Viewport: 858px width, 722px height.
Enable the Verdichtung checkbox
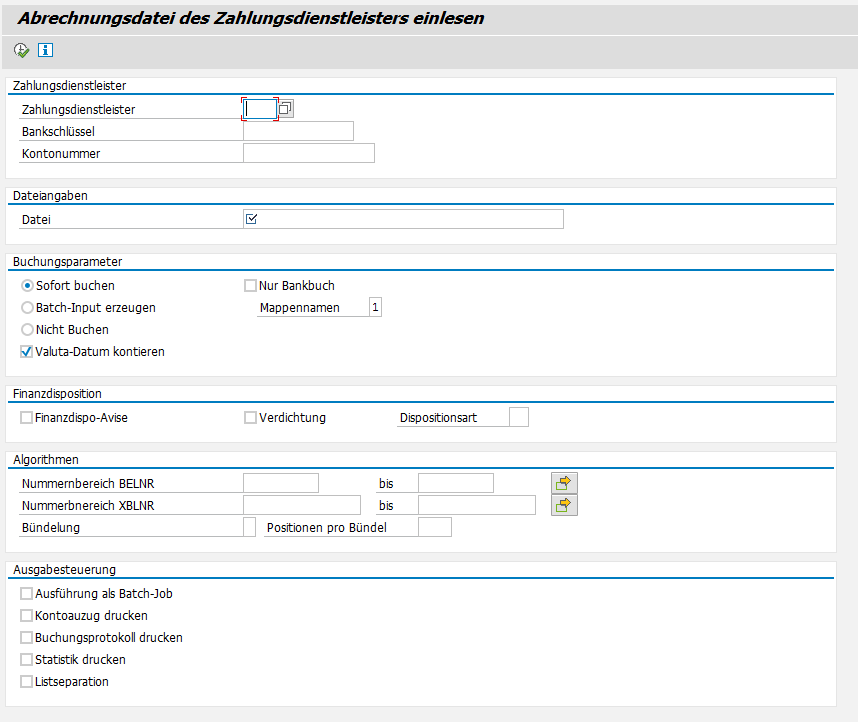point(251,418)
